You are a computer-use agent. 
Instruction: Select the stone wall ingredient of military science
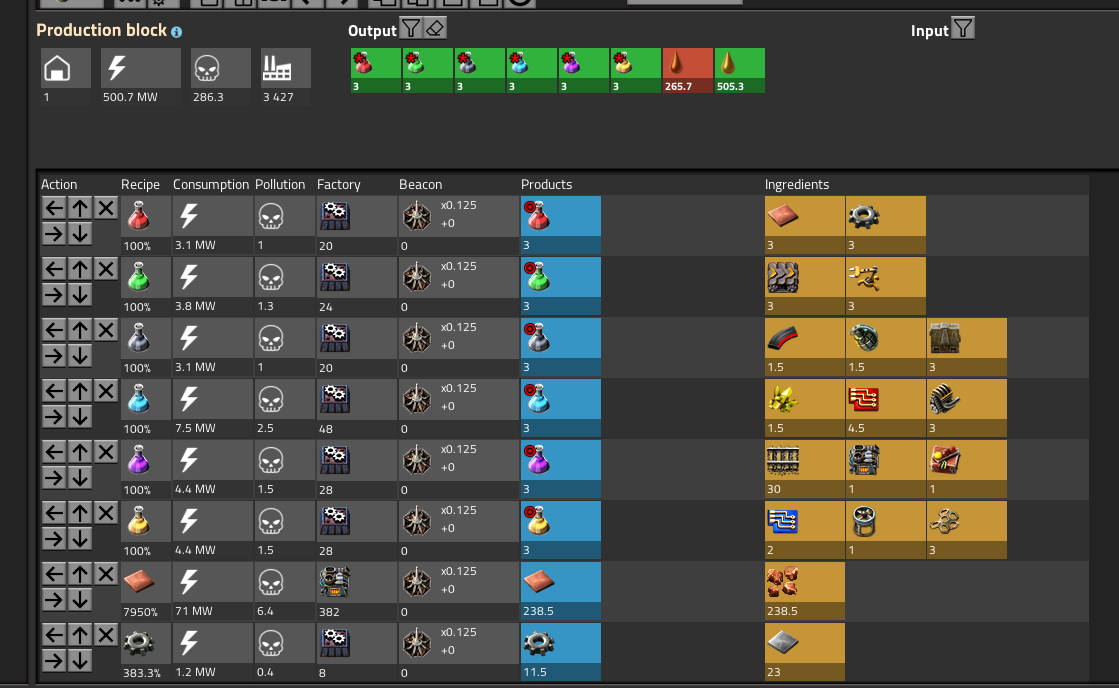(x=967, y=347)
